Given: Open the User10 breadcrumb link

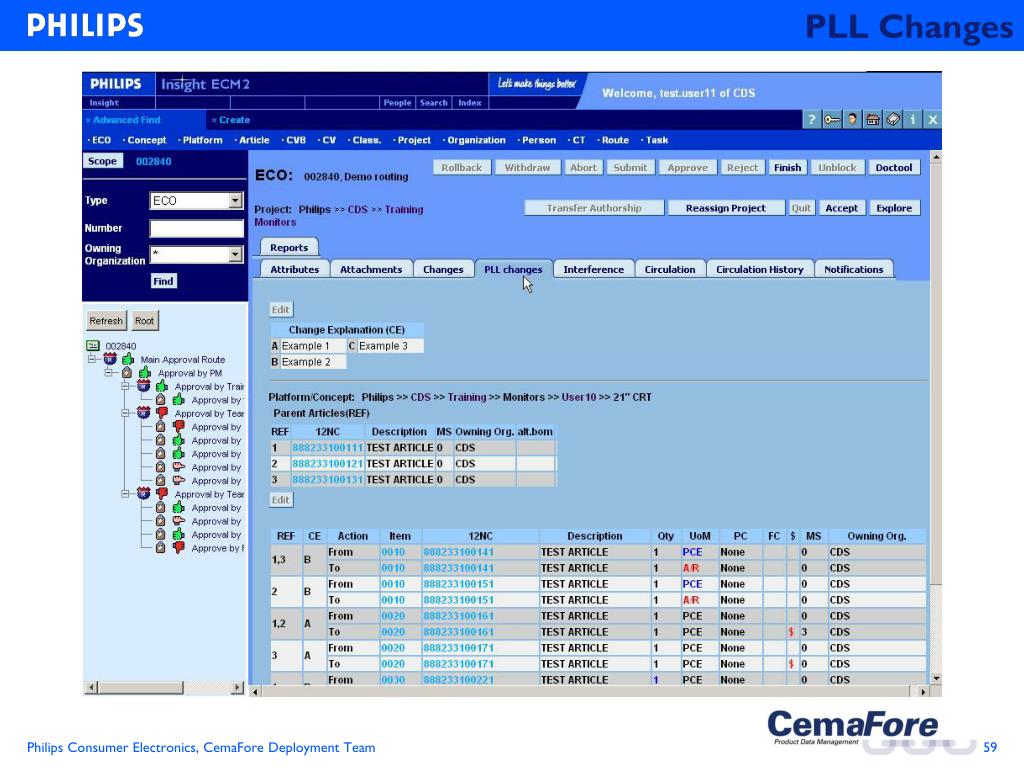Looking at the screenshot, I should 579,397.
